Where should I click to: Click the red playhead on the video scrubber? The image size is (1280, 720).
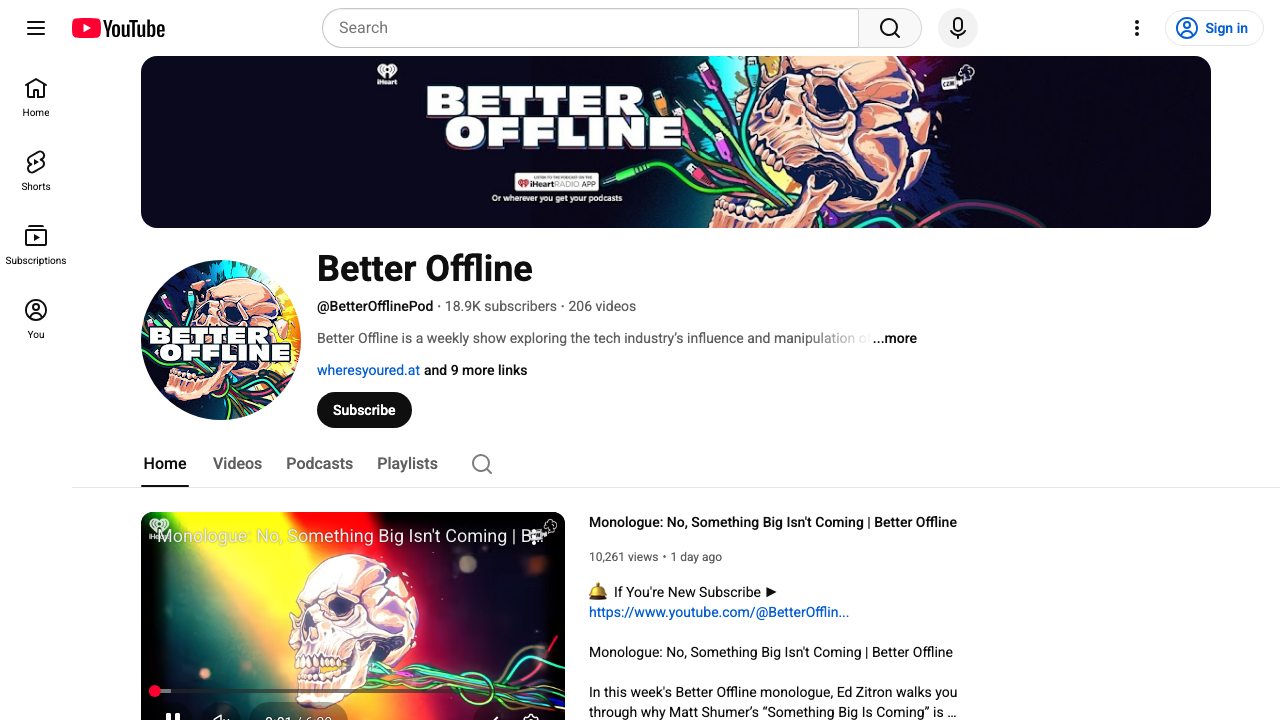point(155,691)
